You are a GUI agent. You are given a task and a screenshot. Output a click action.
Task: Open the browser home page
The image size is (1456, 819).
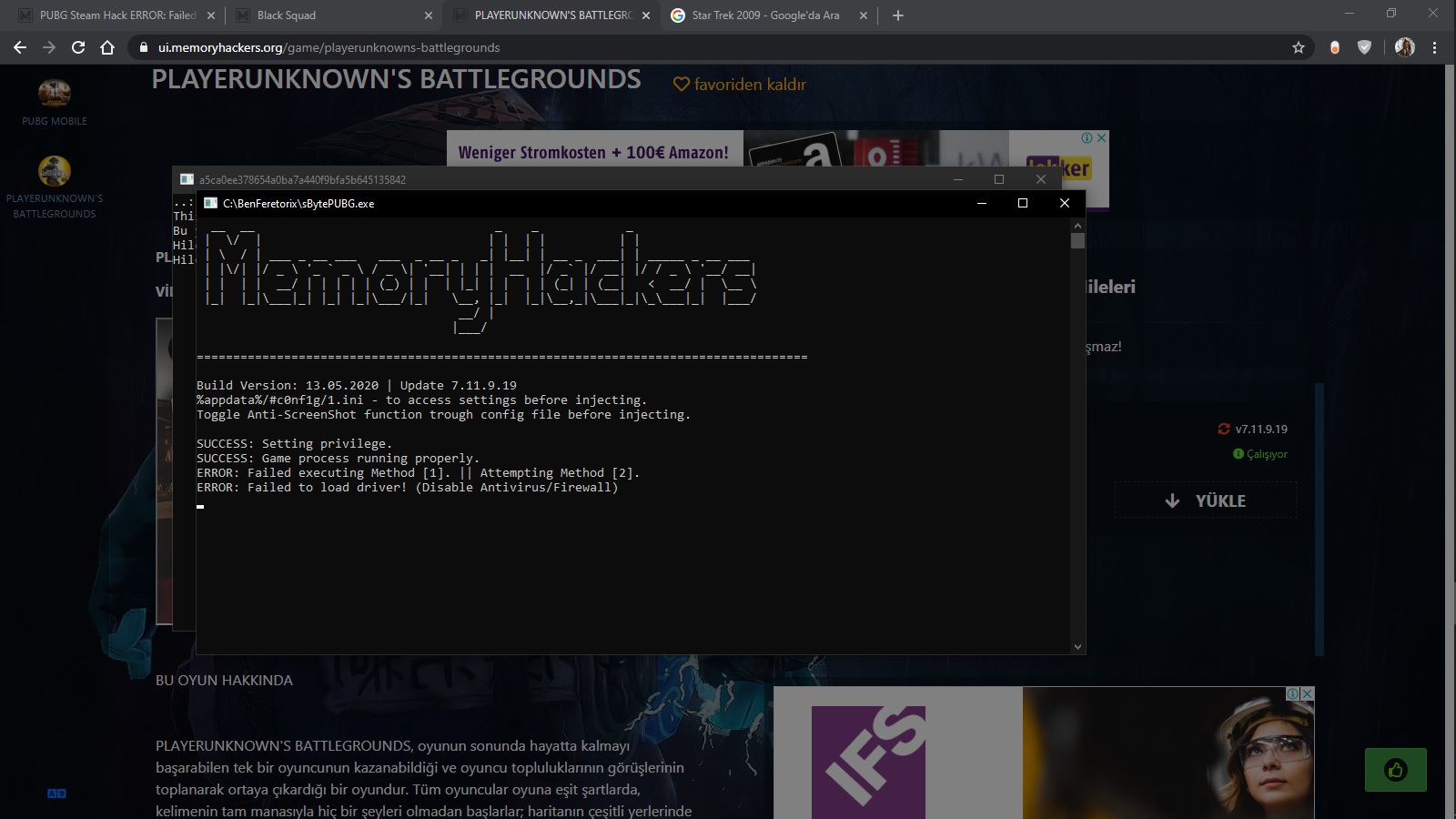tap(107, 47)
